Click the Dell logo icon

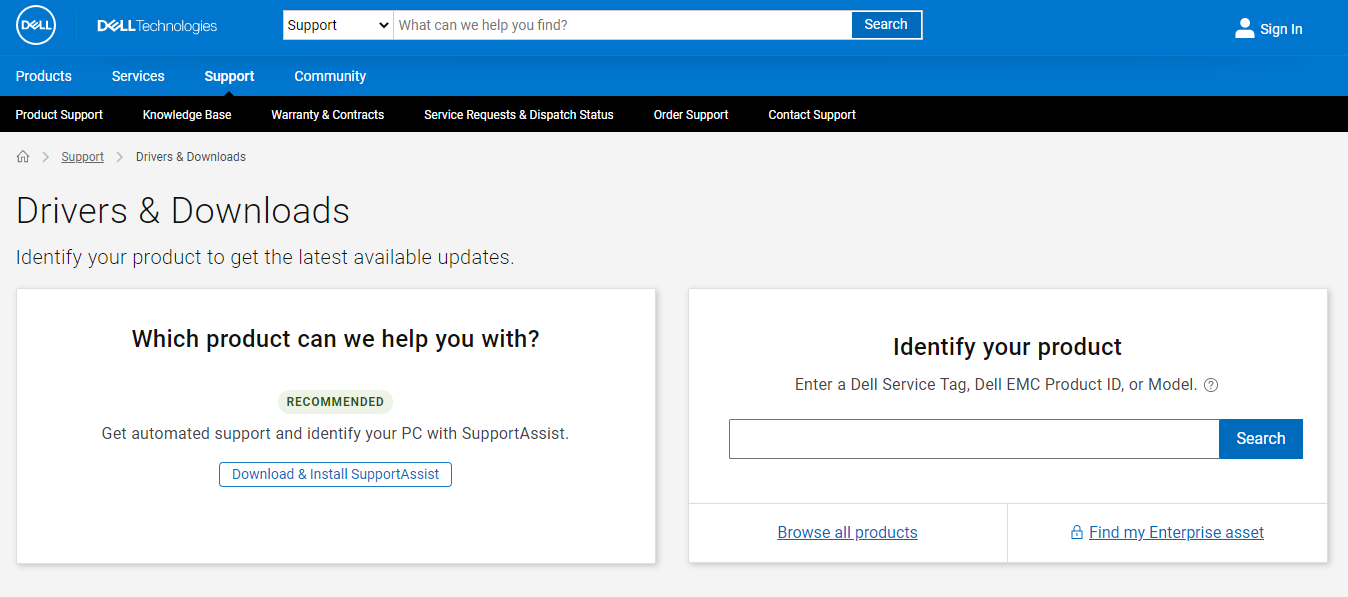(x=36, y=26)
